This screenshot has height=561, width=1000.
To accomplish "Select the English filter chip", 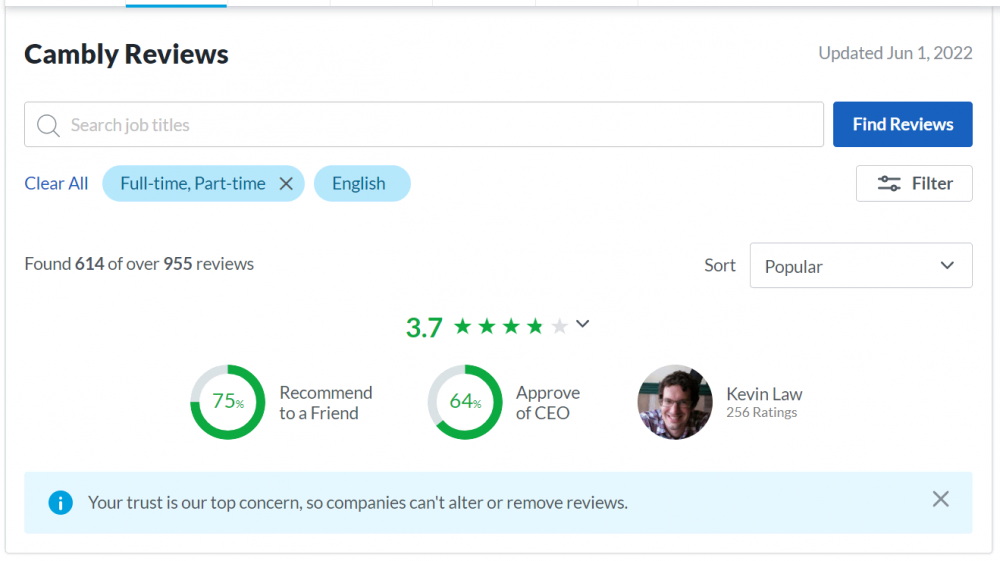I will (x=362, y=184).
